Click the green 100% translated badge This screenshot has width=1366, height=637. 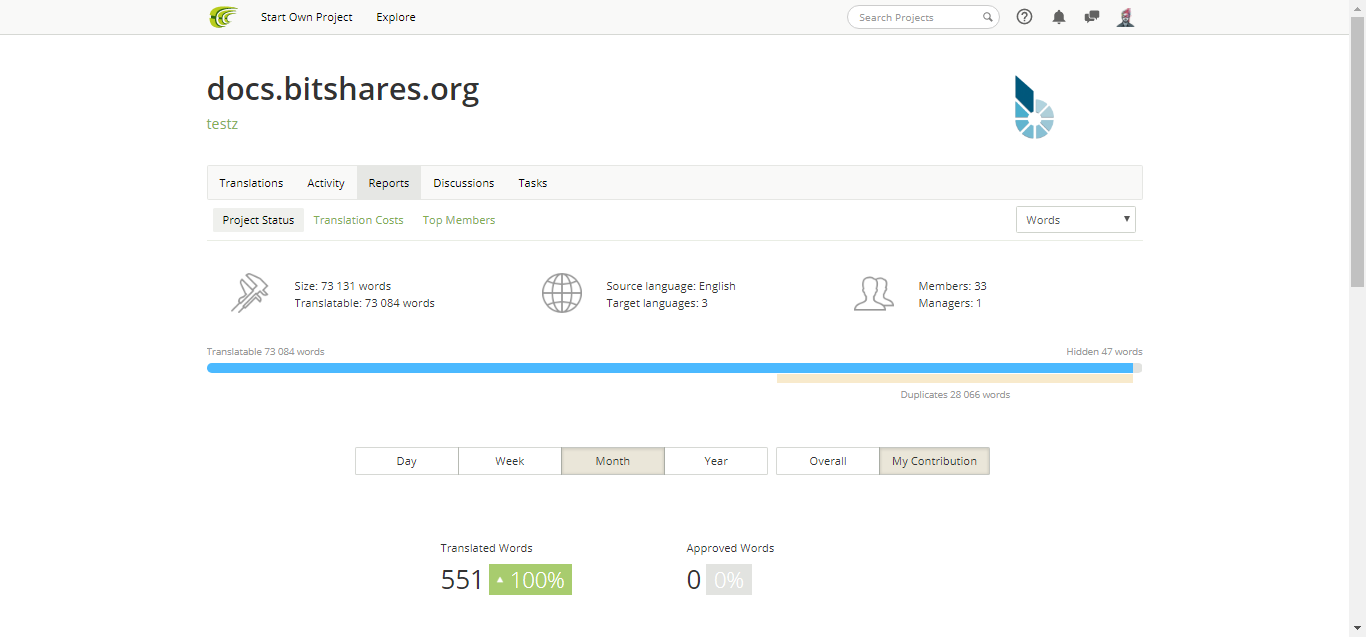(530, 580)
